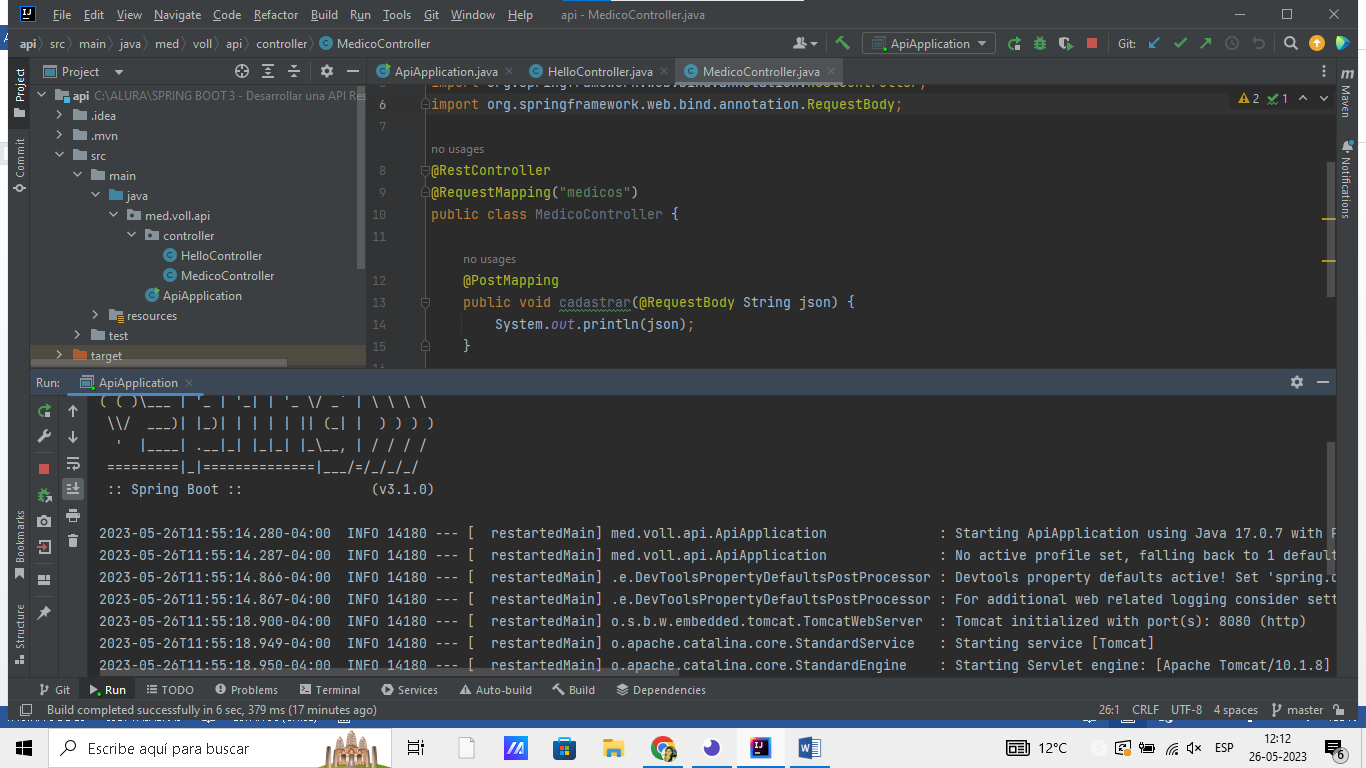Rerun the app from the Run panel

coord(44,410)
